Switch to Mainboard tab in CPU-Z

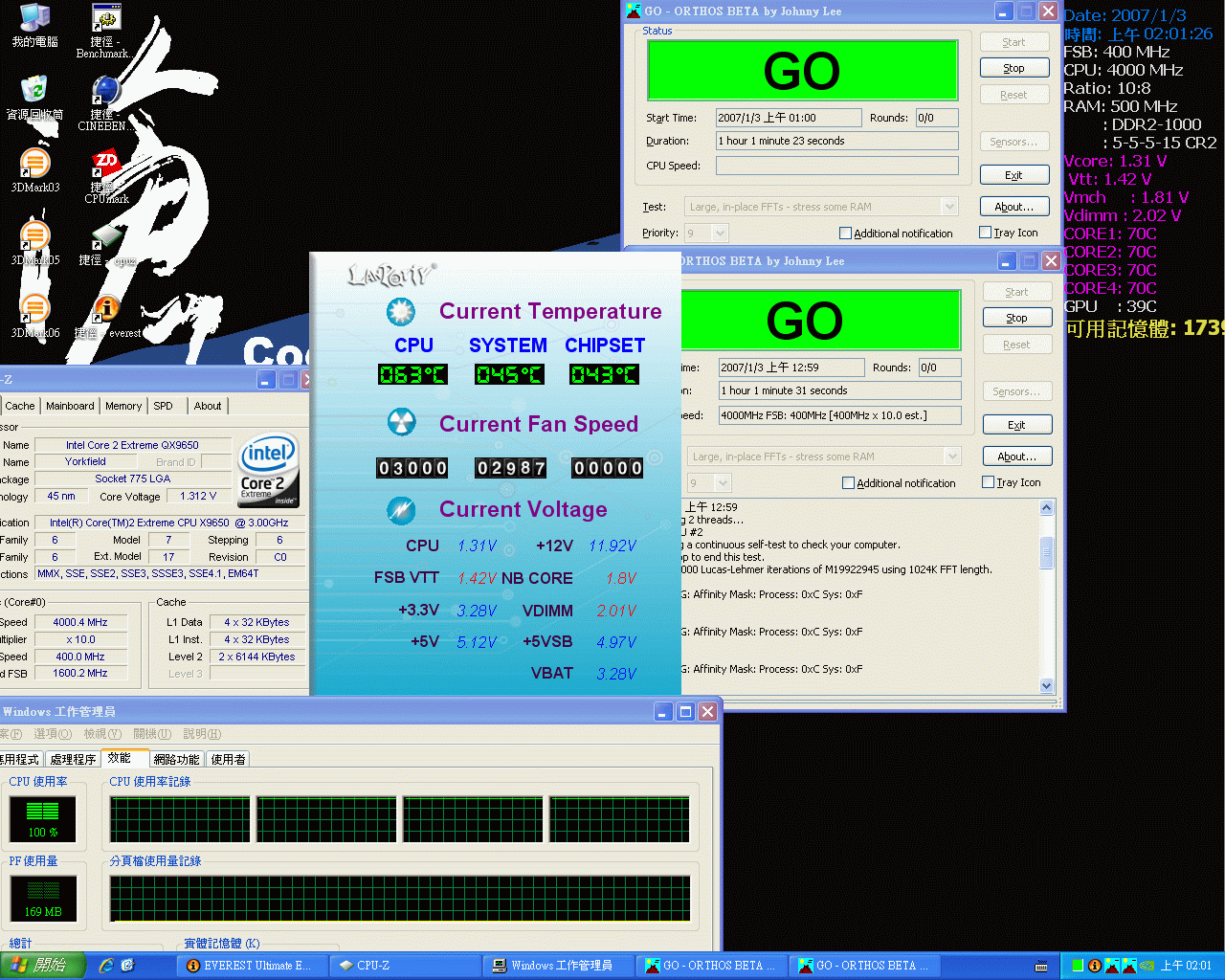[x=70, y=406]
